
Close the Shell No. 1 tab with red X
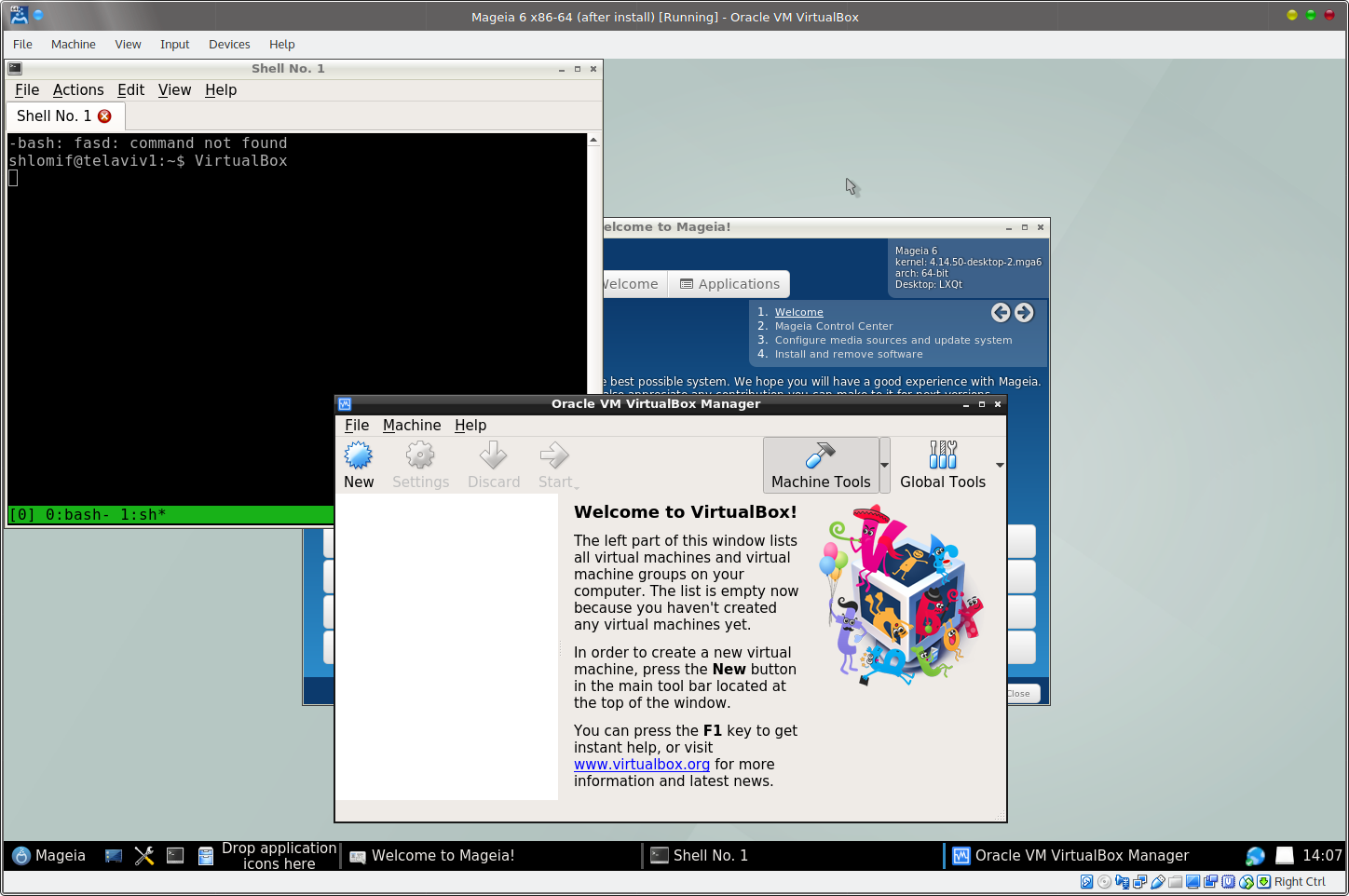click(x=104, y=115)
